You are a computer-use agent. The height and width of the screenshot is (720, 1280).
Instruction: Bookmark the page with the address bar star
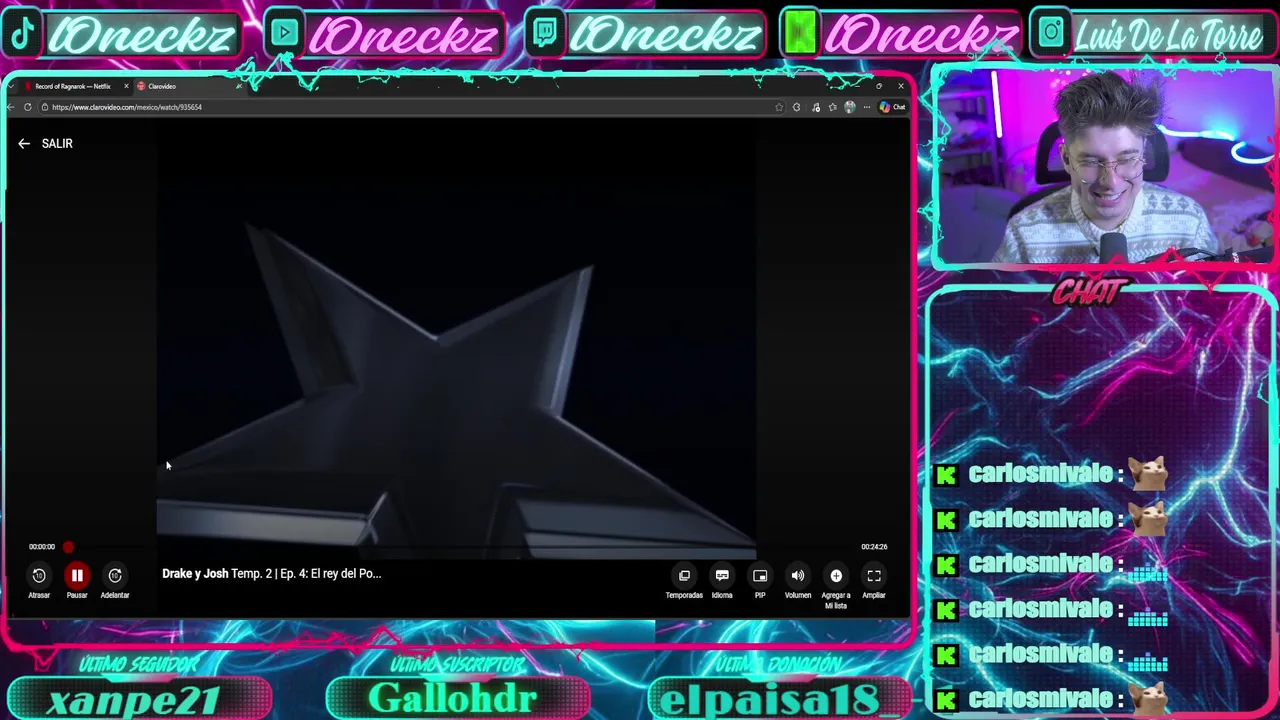[x=779, y=107]
